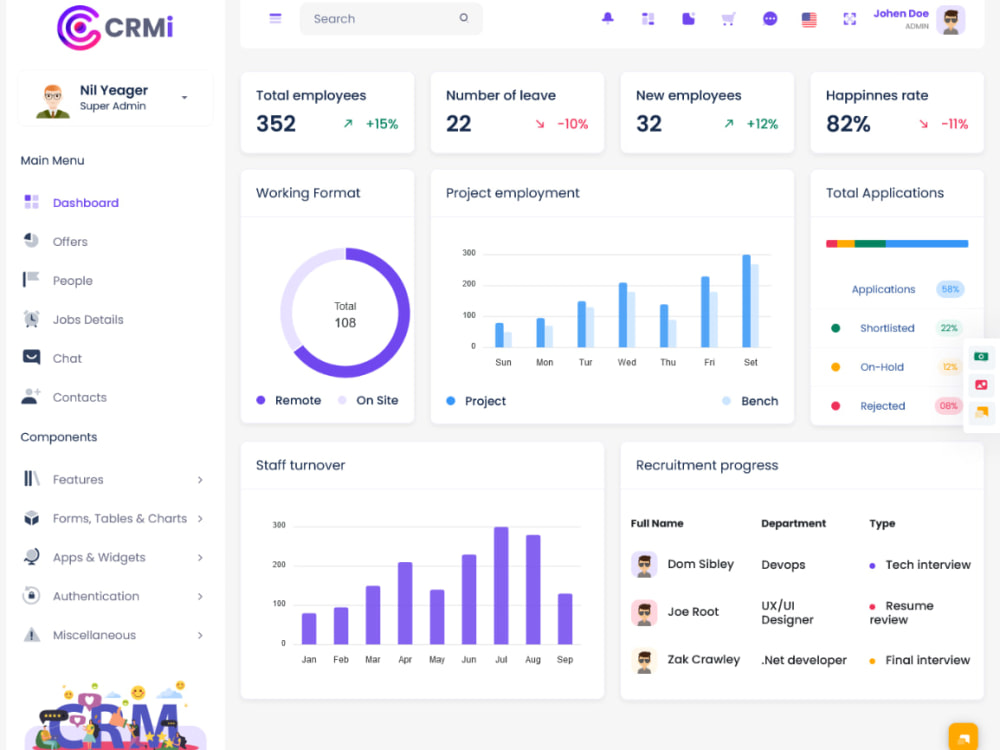Click the CRMi logo
The width and height of the screenshot is (1000, 750).
115,27
